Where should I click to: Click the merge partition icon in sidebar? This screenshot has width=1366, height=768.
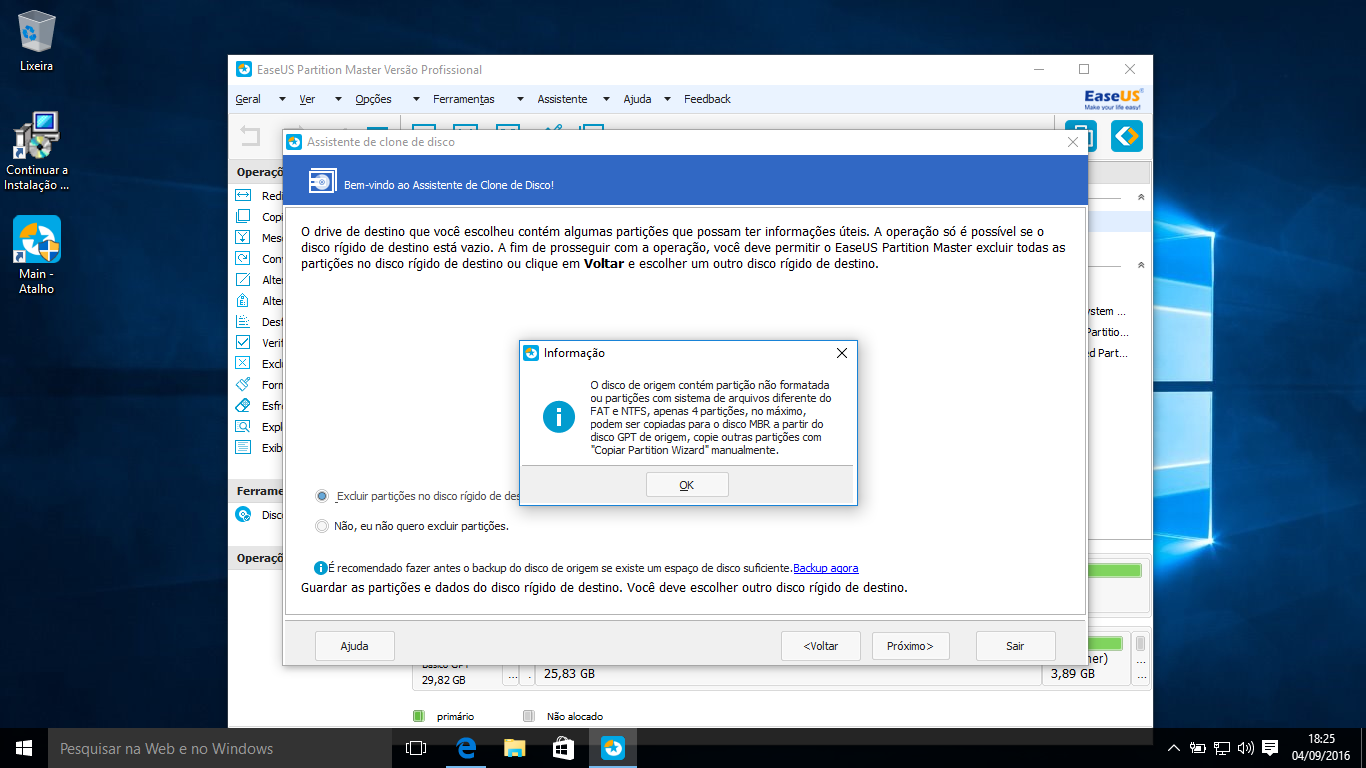(243, 238)
